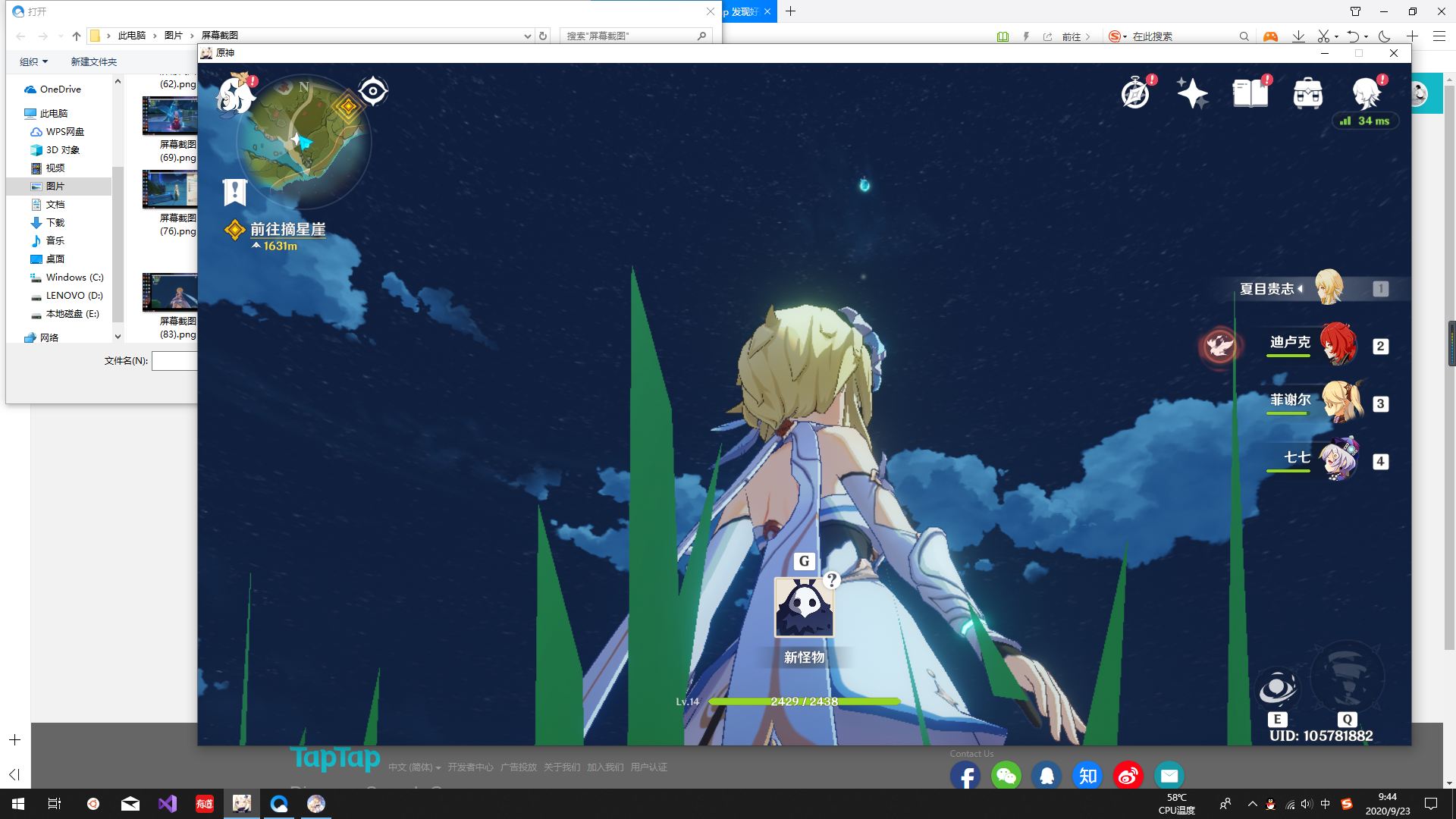
Task: Switch to party member 七七
Action: tap(1327, 460)
